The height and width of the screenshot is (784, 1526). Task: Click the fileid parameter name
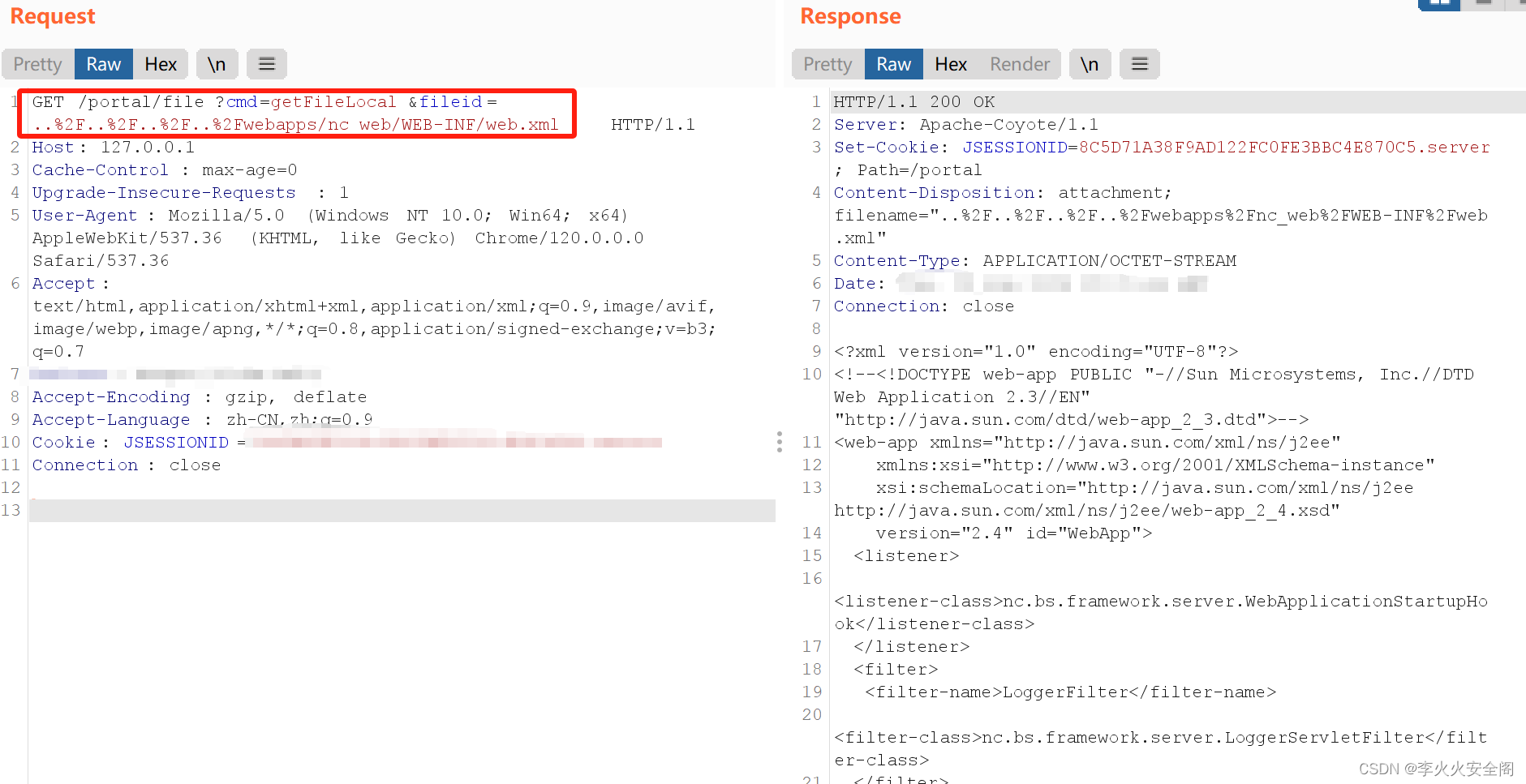click(450, 102)
